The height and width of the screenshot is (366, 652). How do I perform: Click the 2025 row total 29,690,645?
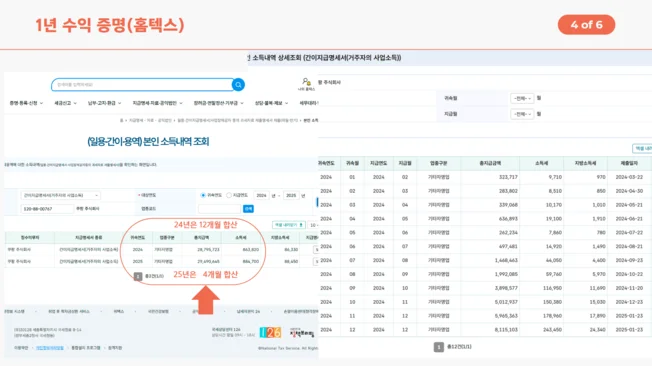click(208, 262)
